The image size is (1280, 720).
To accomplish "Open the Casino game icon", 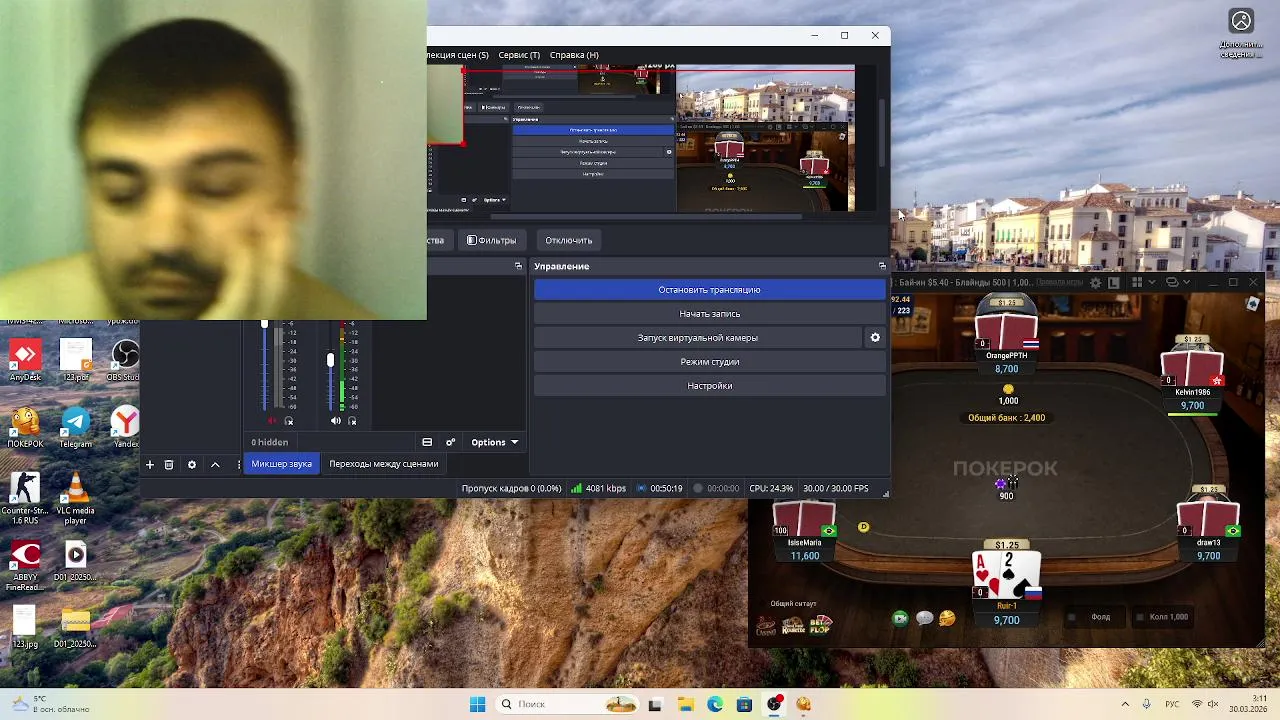I will (766, 626).
